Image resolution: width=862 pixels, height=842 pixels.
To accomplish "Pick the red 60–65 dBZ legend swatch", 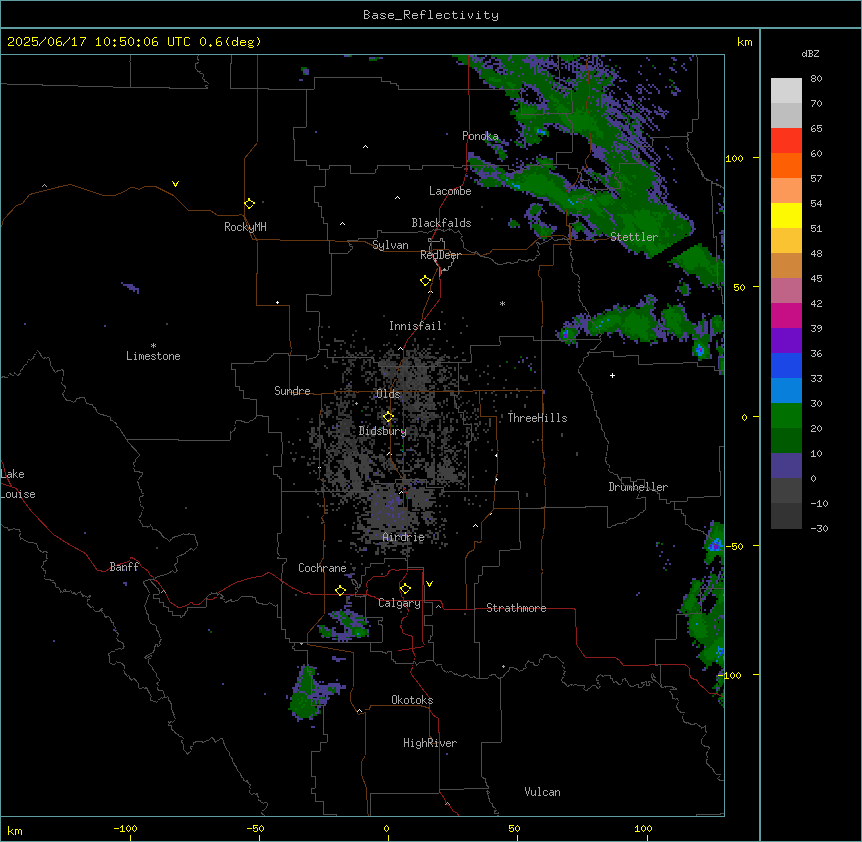I will tap(786, 141).
